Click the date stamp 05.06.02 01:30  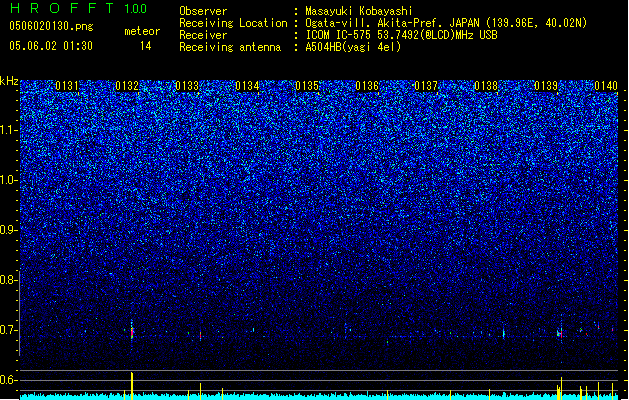pyautogui.click(x=51, y=46)
